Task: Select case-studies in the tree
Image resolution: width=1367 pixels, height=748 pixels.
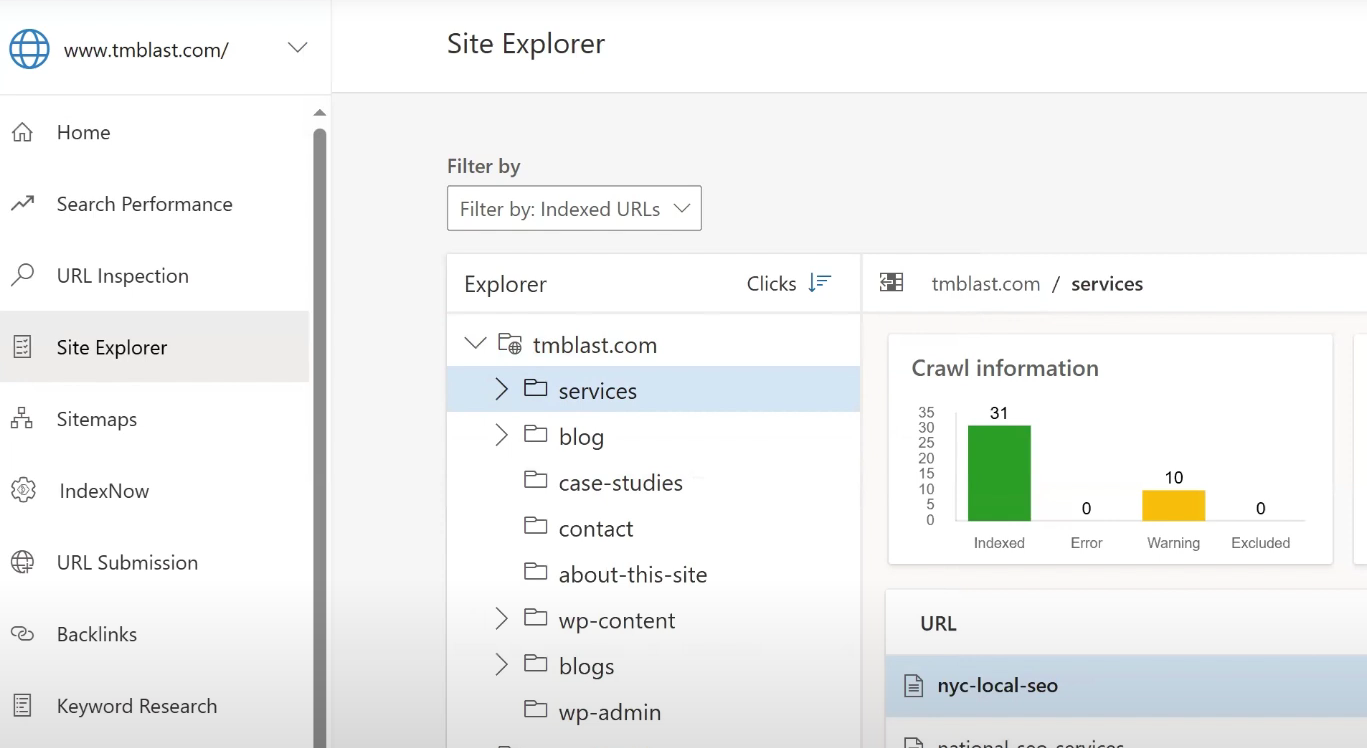Action: (x=620, y=483)
